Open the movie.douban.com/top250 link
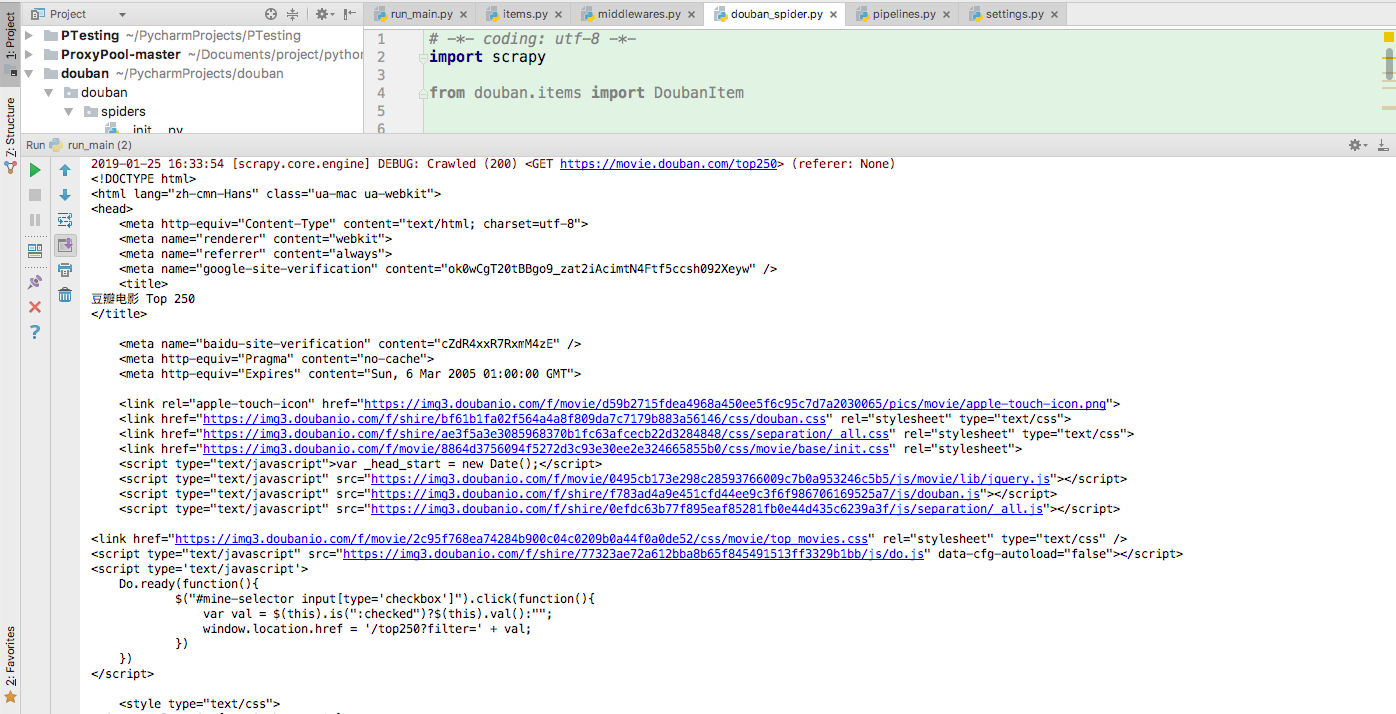Image resolution: width=1396 pixels, height=714 pixels. pos(668,164)
